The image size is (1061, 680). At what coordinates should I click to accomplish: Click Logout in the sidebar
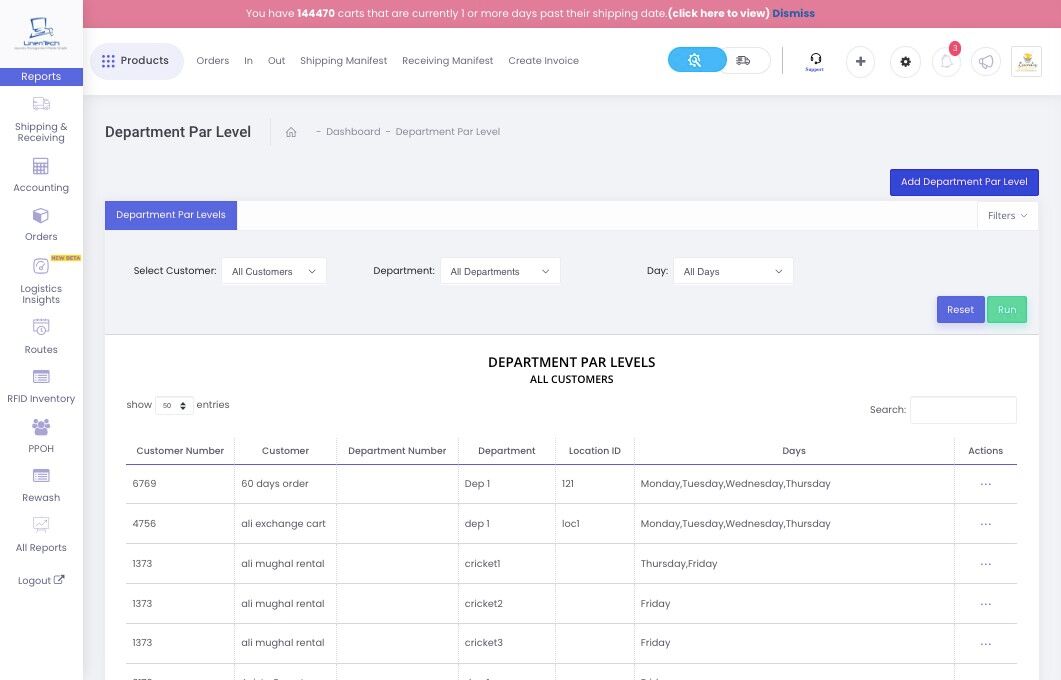[41, 581]
